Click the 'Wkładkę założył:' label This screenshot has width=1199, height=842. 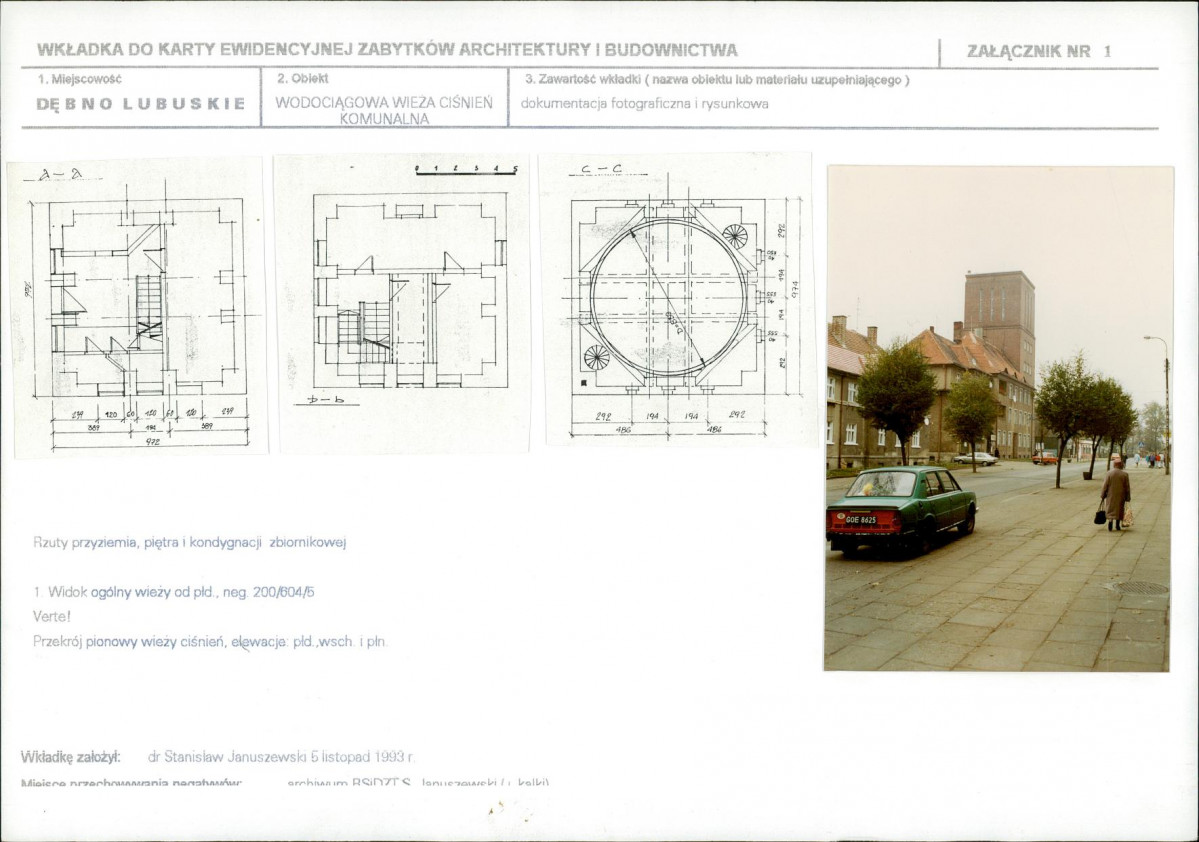(x=70, y=757)
